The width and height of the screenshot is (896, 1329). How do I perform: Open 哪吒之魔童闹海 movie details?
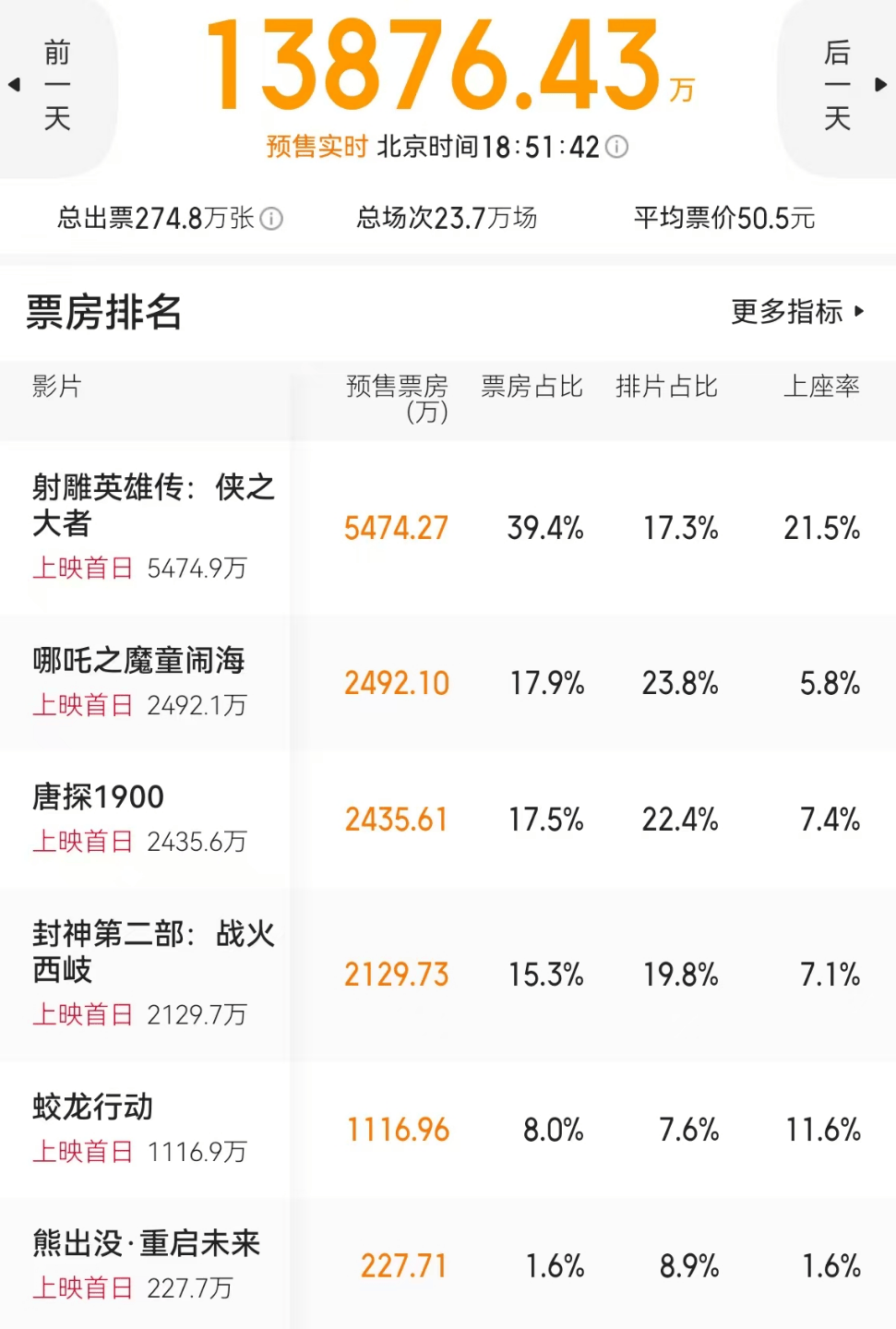[138, 661]
